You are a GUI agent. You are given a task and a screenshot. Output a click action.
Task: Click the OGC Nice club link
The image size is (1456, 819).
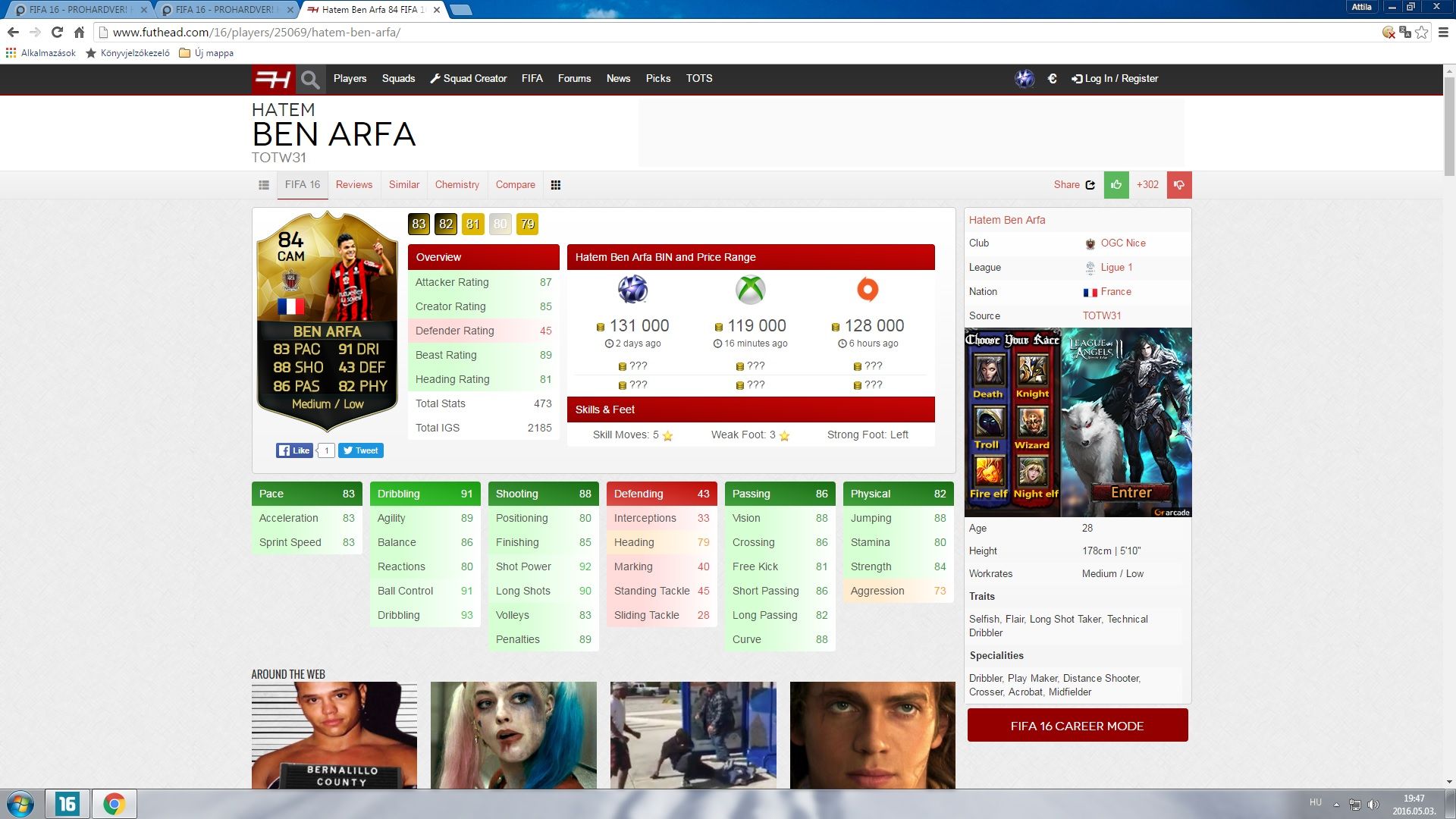pos(1122,243)
